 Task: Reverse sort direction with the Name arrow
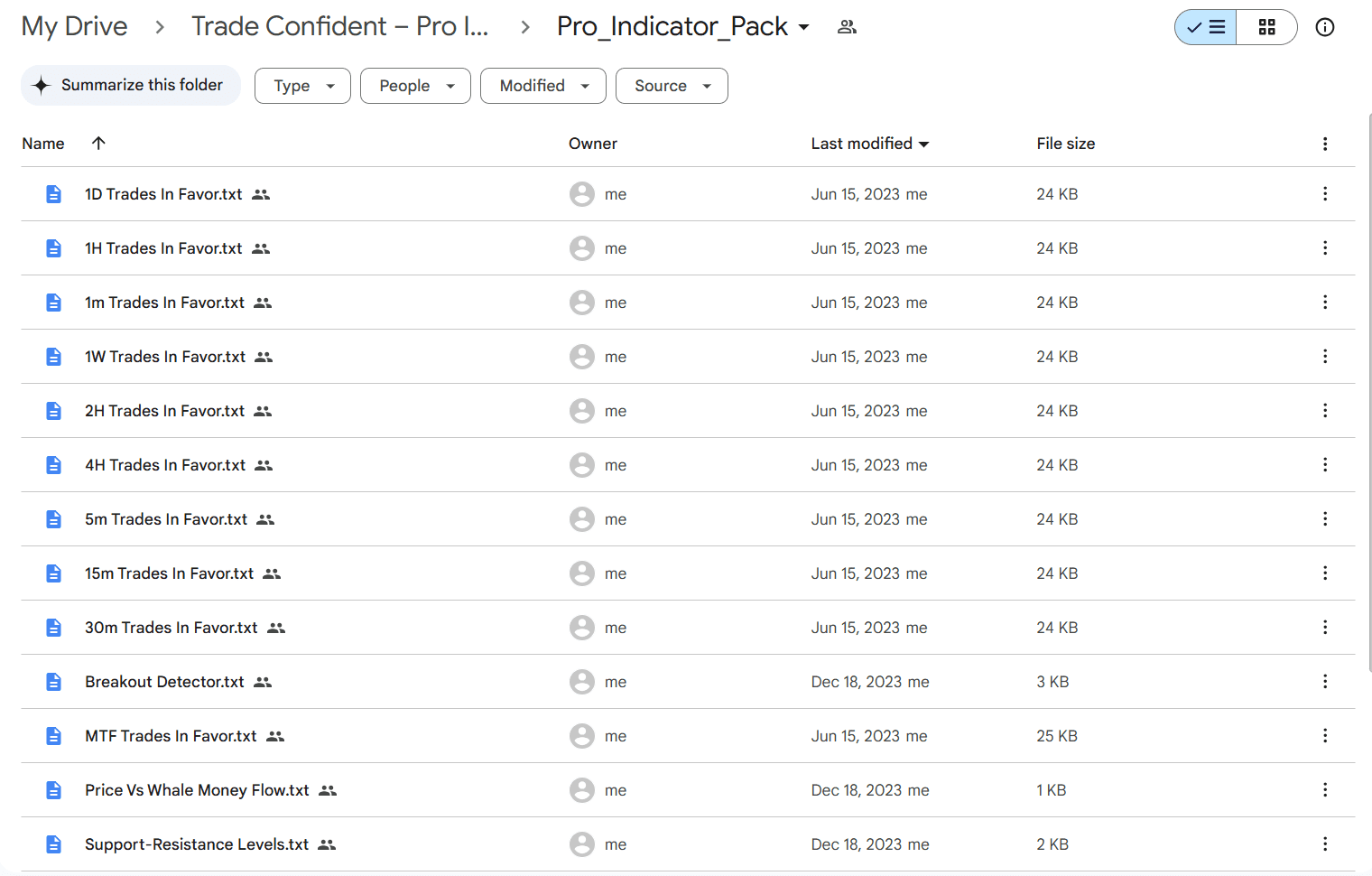(98, 143)
